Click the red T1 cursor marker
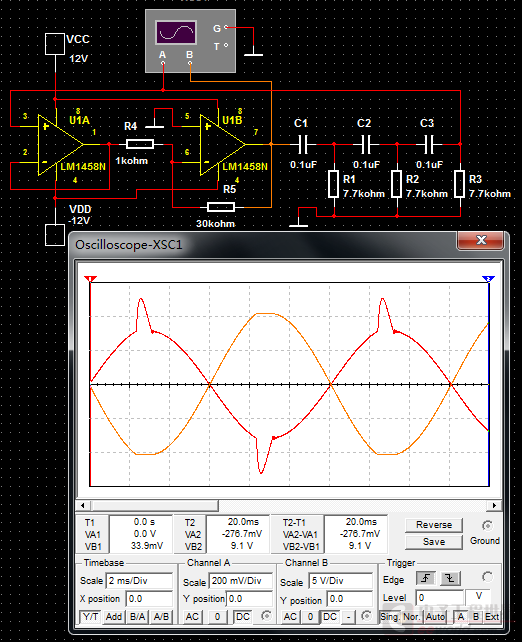 point(90,279)
